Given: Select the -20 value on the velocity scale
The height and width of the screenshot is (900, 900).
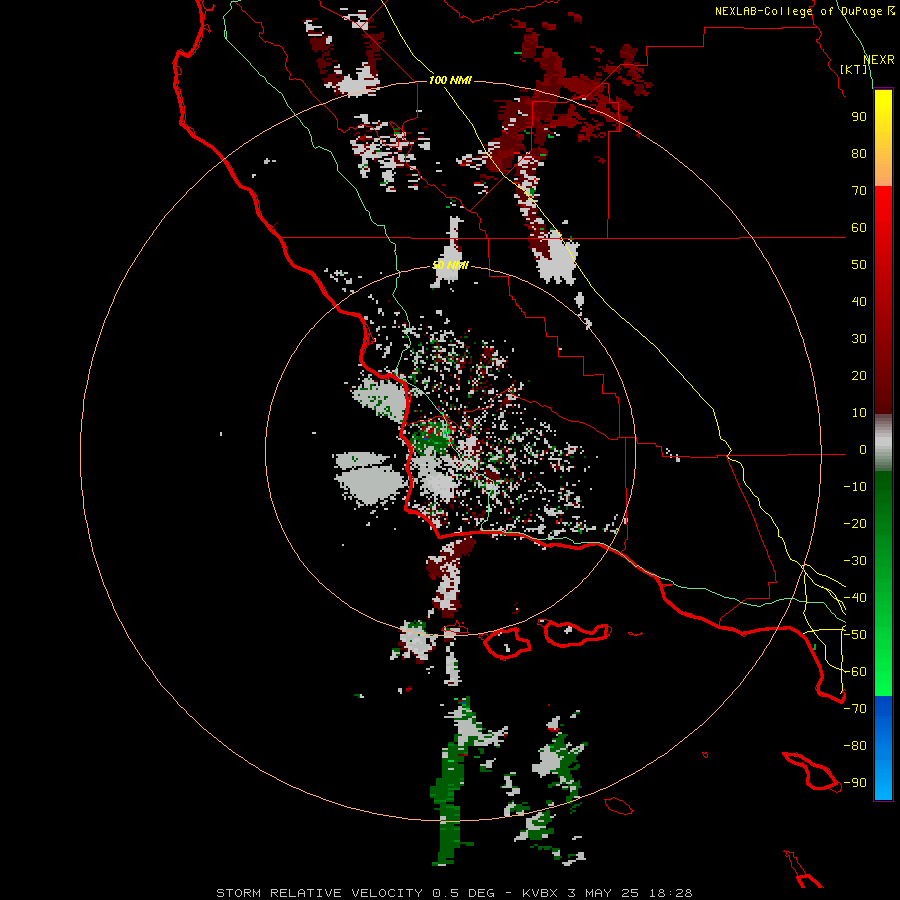Looking at the screenshot, I should 855,523.
